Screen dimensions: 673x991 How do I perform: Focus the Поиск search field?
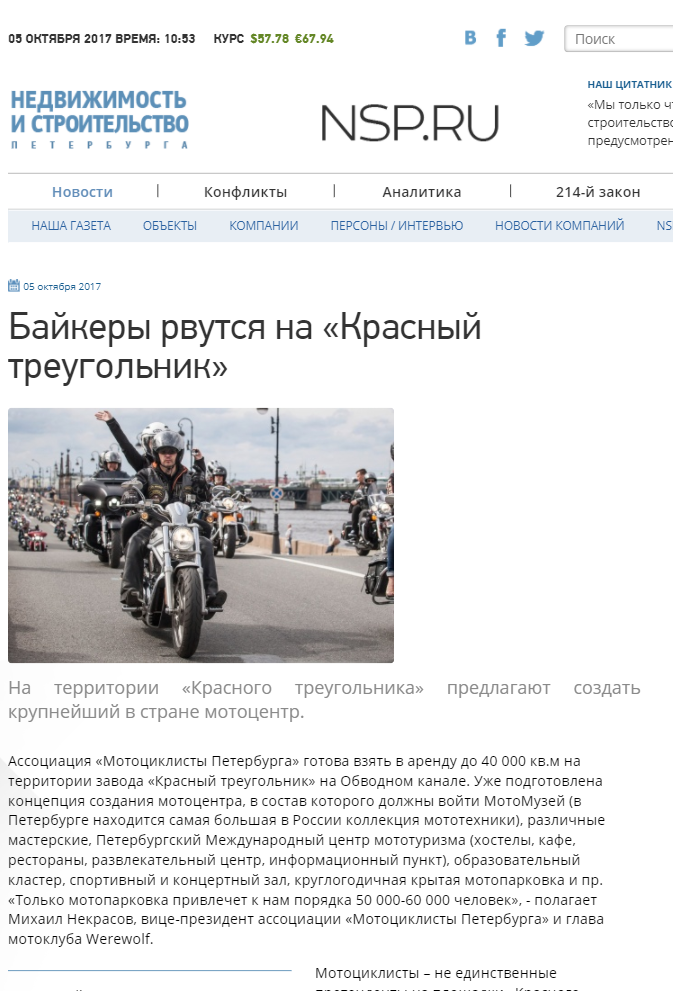pos(619,39)
